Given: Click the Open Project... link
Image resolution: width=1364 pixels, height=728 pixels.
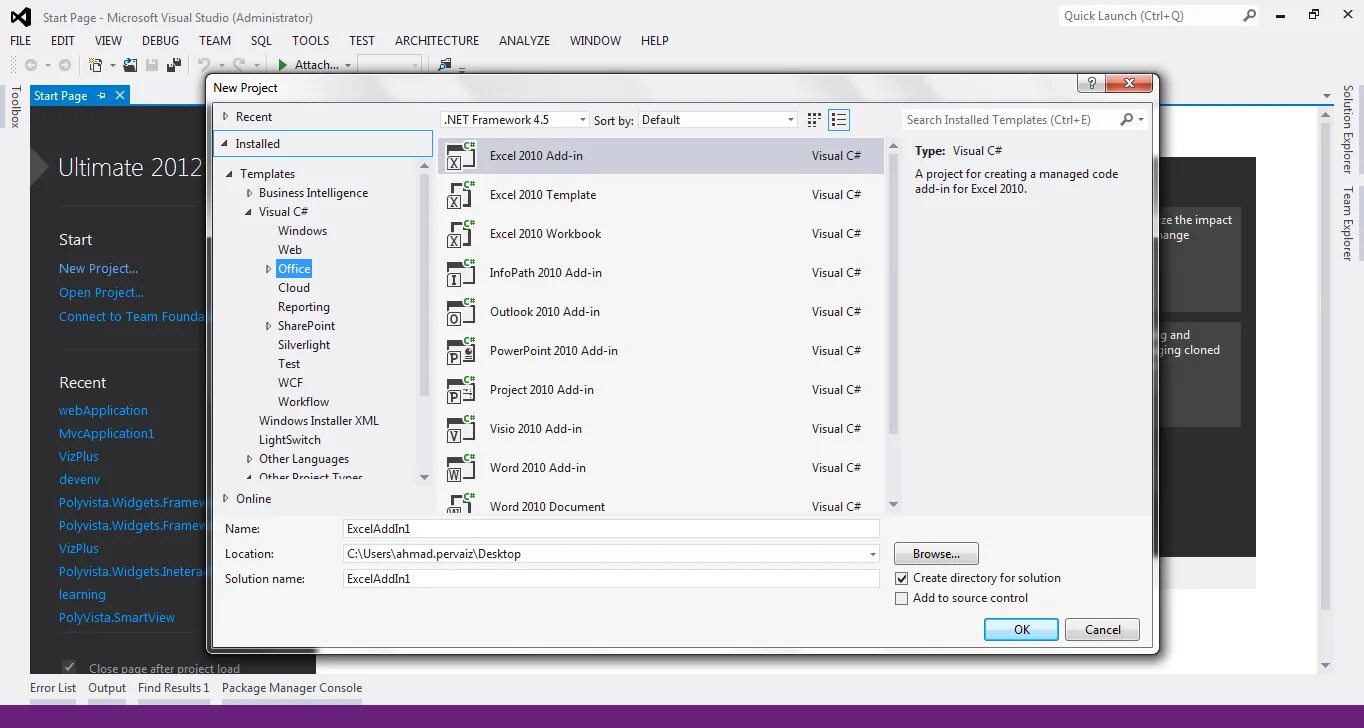Looking at the screenshot, I should tap(101, 293).
